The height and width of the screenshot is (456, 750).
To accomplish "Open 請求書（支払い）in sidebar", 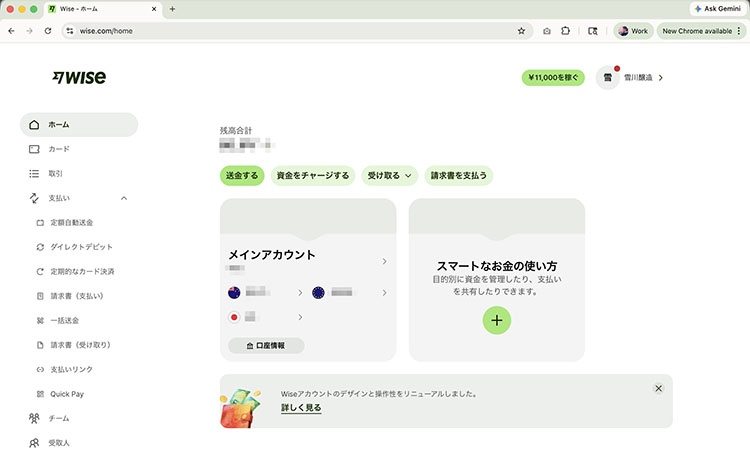I will (x=79, y=296).
